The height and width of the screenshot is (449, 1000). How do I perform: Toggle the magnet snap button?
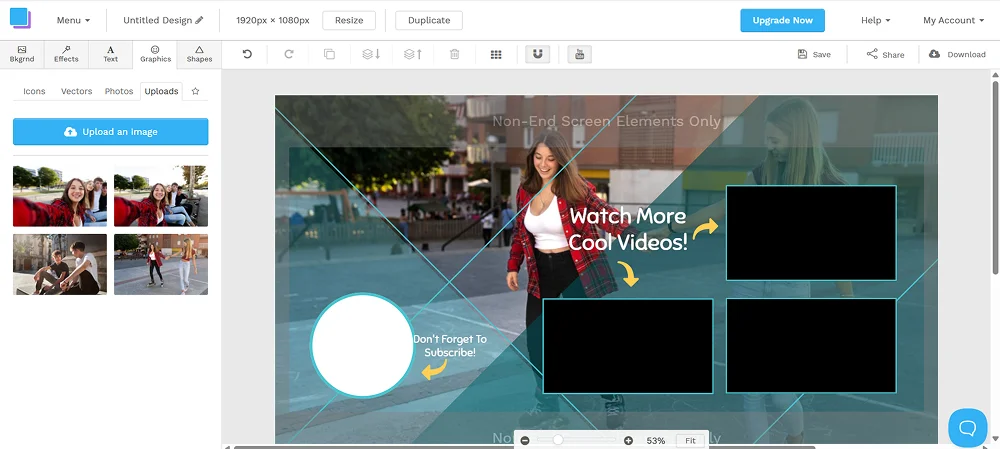[537, 54]
